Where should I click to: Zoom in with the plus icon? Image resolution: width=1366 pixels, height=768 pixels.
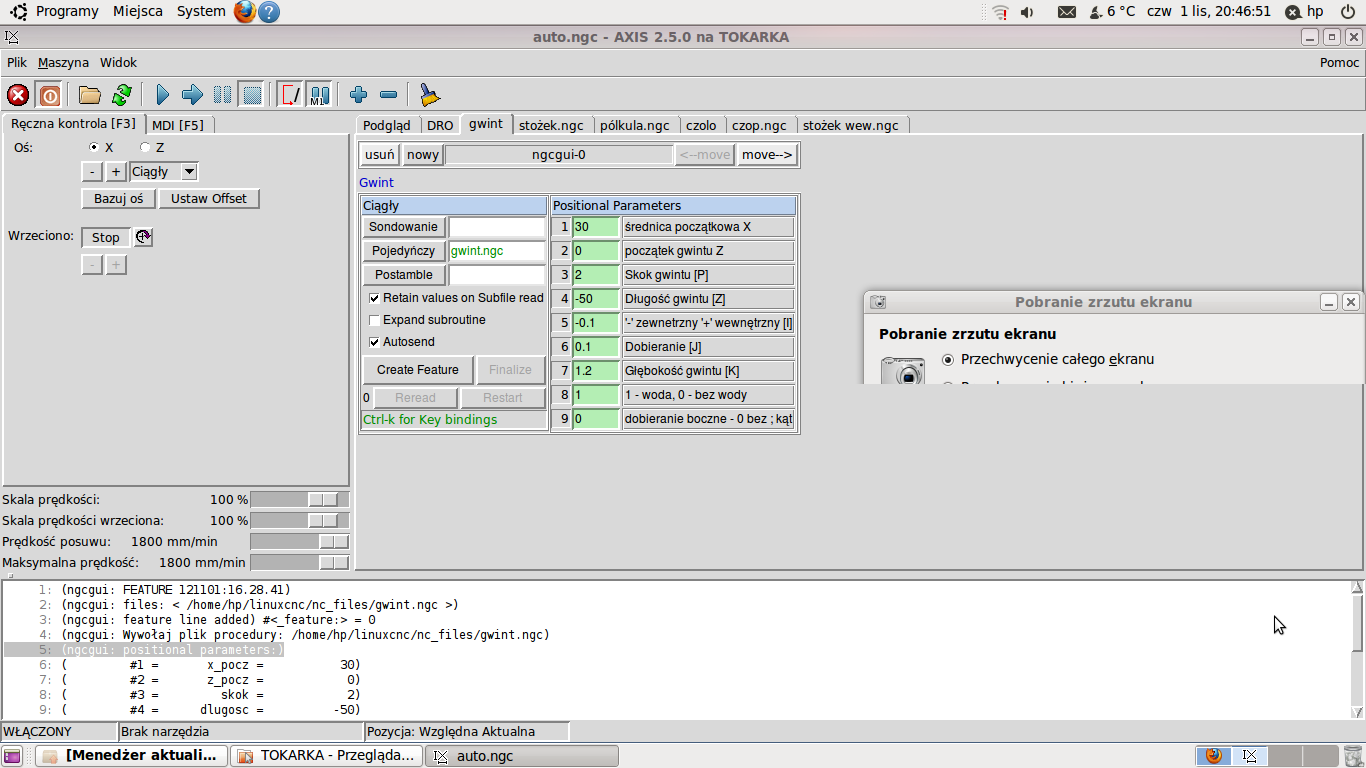click(x=359, y=95)
